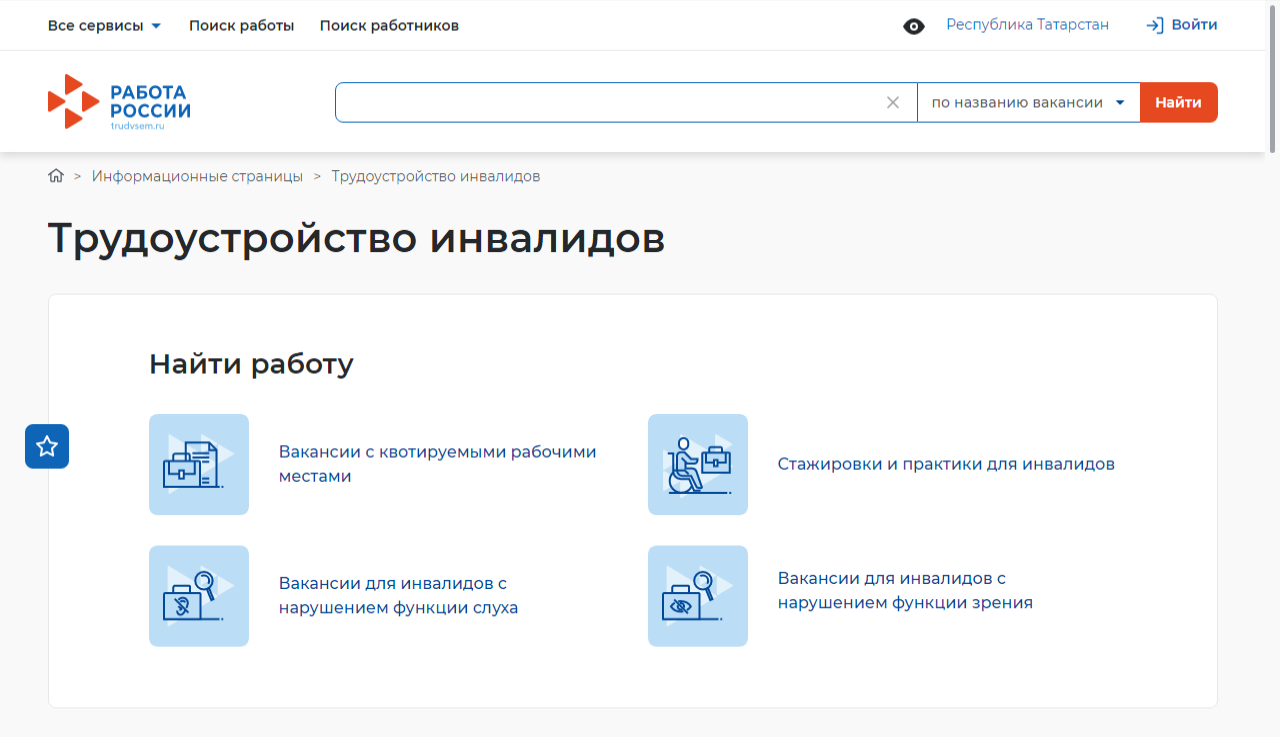Open Поиск работников menu item
Screen dimensions: 1280x737
pyautogui.click(x=389, y=25)
